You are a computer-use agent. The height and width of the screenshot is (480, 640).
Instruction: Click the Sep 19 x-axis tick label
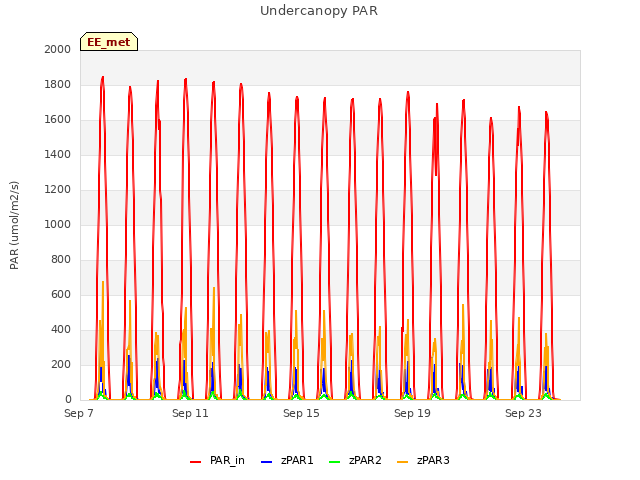click(412, 413)
